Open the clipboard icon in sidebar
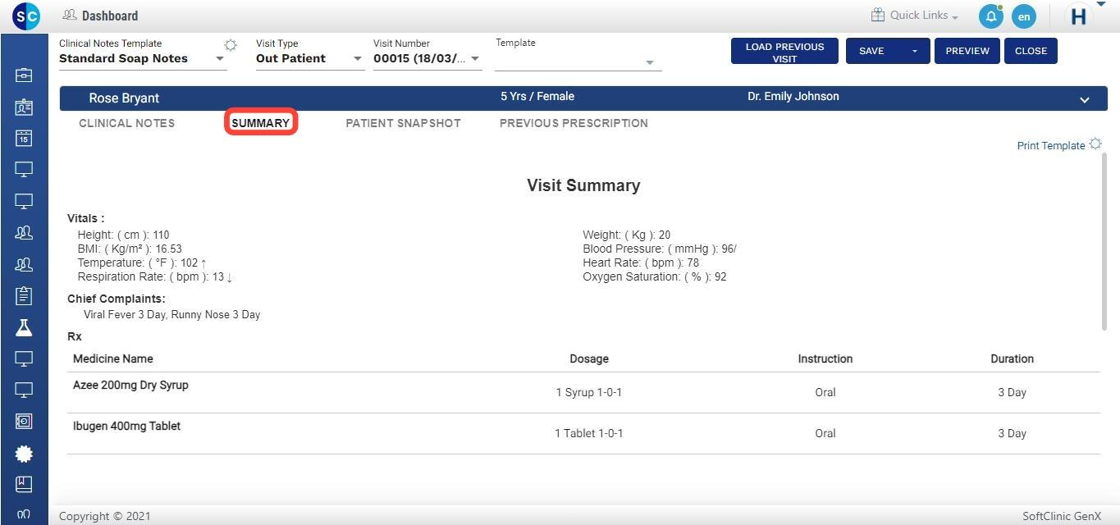This screenshot has width=1120, height=525. [x=24, y=296]
